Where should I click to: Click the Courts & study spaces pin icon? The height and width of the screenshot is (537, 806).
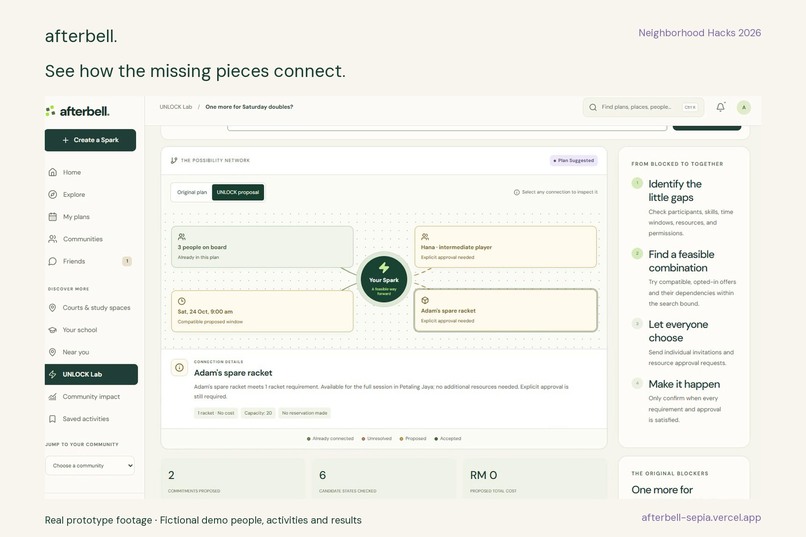[52, 307]
